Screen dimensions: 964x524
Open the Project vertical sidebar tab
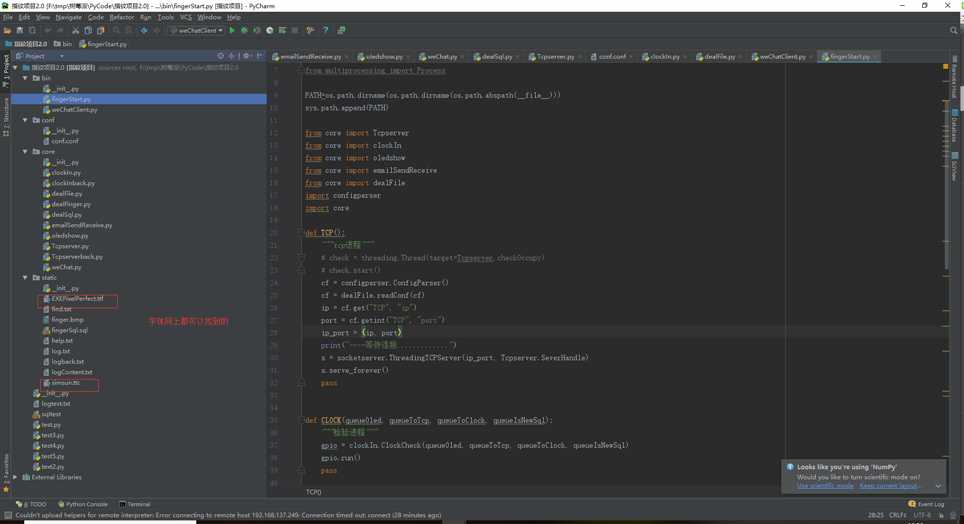6,71
